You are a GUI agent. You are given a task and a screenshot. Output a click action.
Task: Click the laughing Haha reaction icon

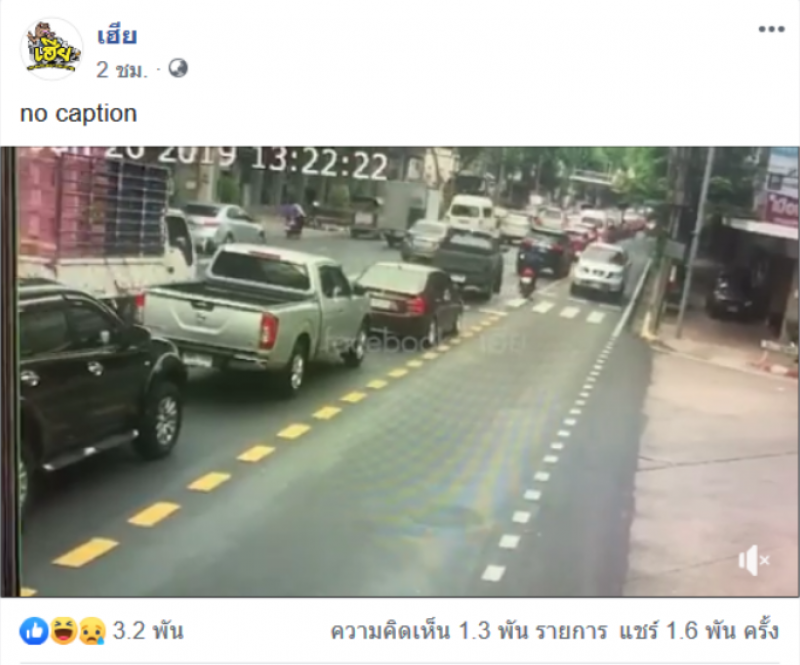pos(63,631)
